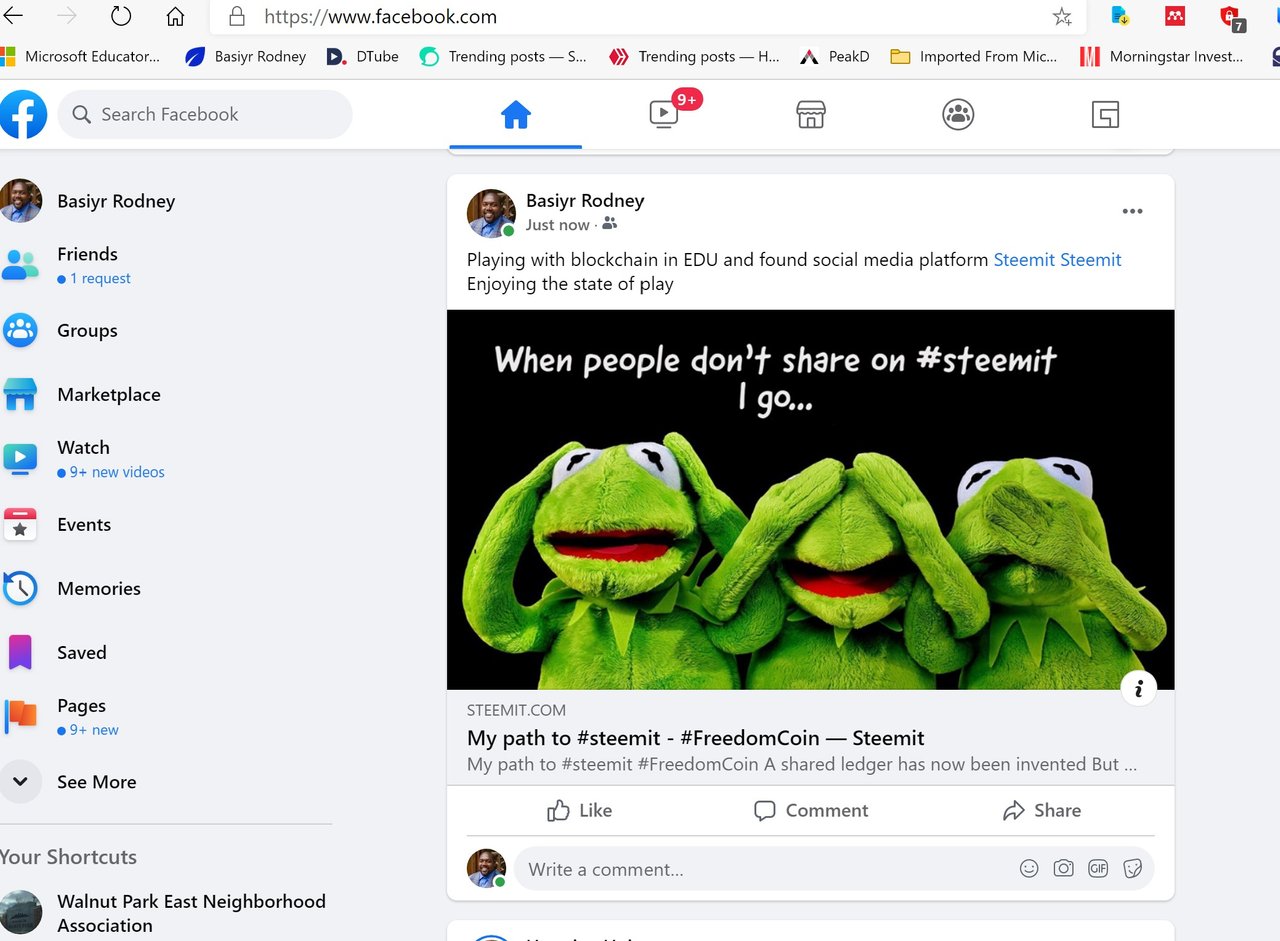Viewport: 1280px width, 941px height.
Task: Open the Trending posts — H... bookmark
Action: click(x=694, y=57)
